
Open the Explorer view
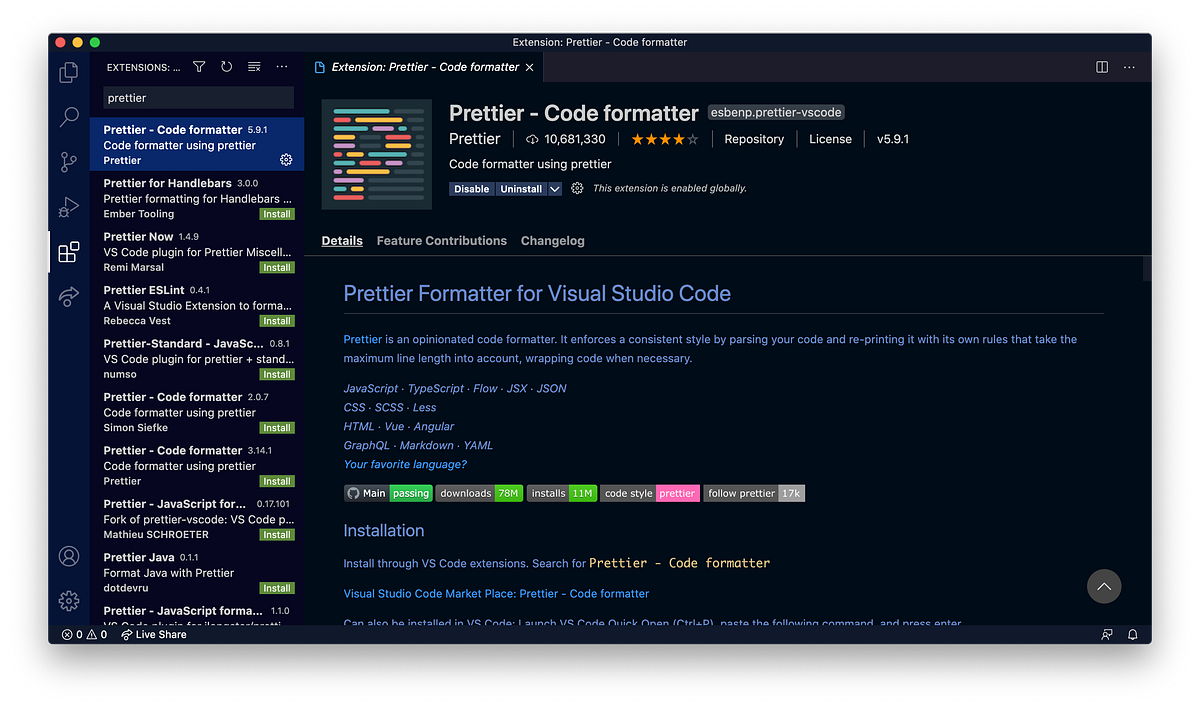(x=69, y=72)
